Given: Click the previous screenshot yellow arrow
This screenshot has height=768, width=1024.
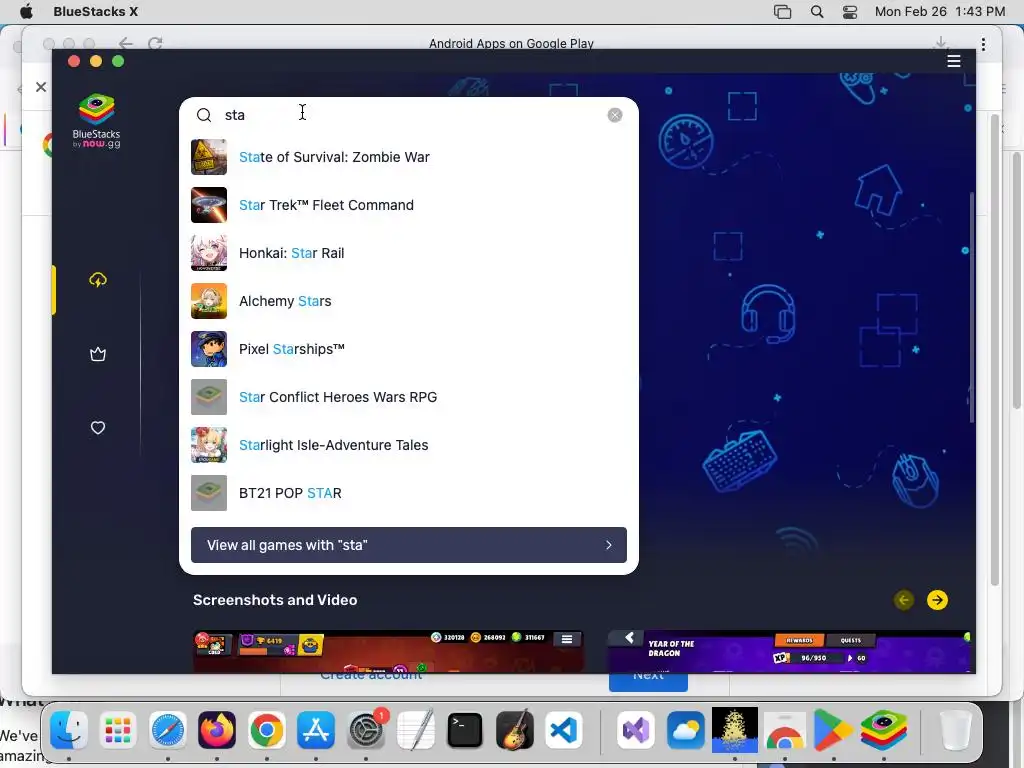Looking at the screenshot, I should 904,600.
